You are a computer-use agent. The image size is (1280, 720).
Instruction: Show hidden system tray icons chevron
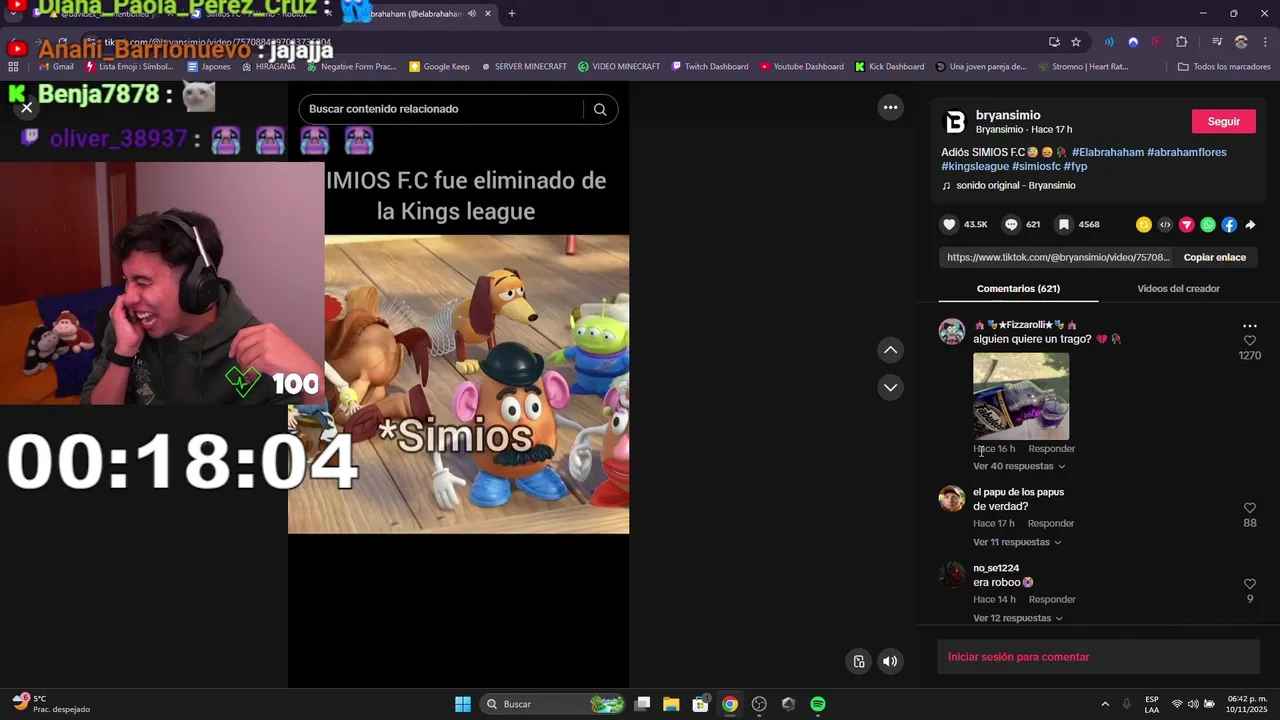(1105, 704)
